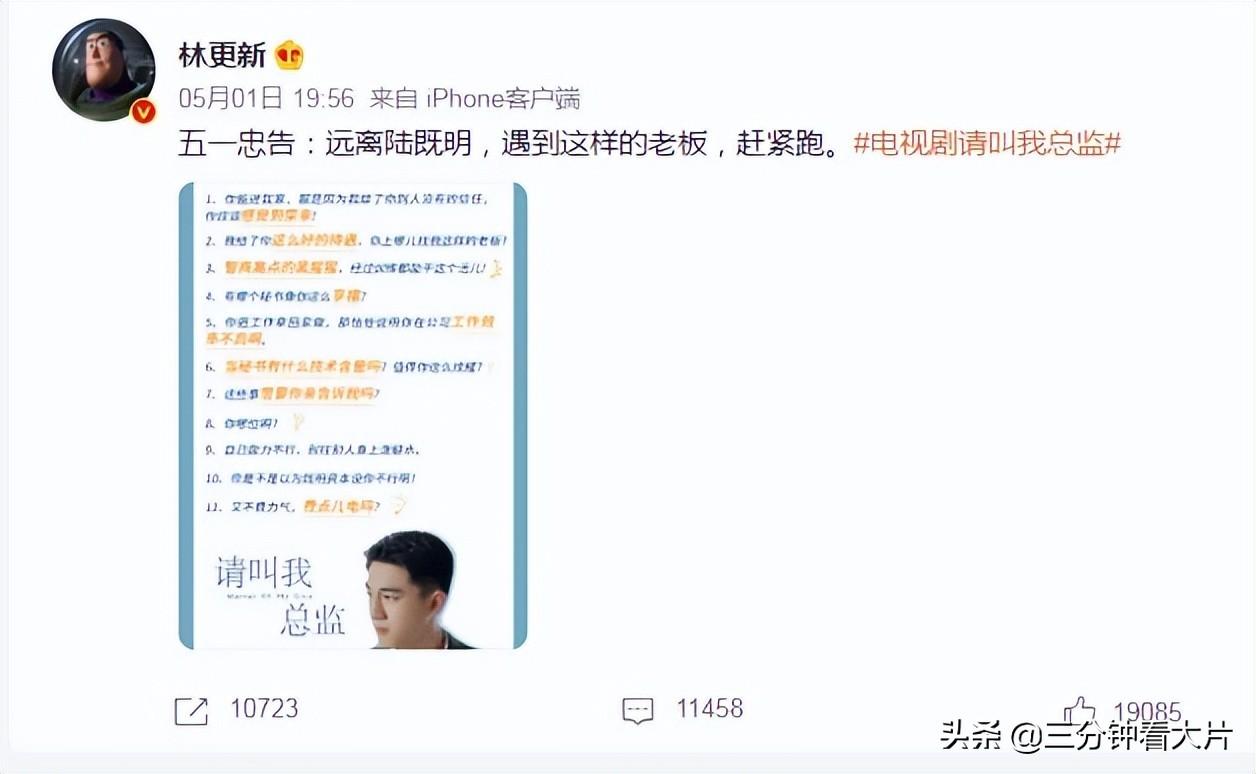Click the repost share arrow icon
This screenshot has width=1256, height=774.
point(191,710)
